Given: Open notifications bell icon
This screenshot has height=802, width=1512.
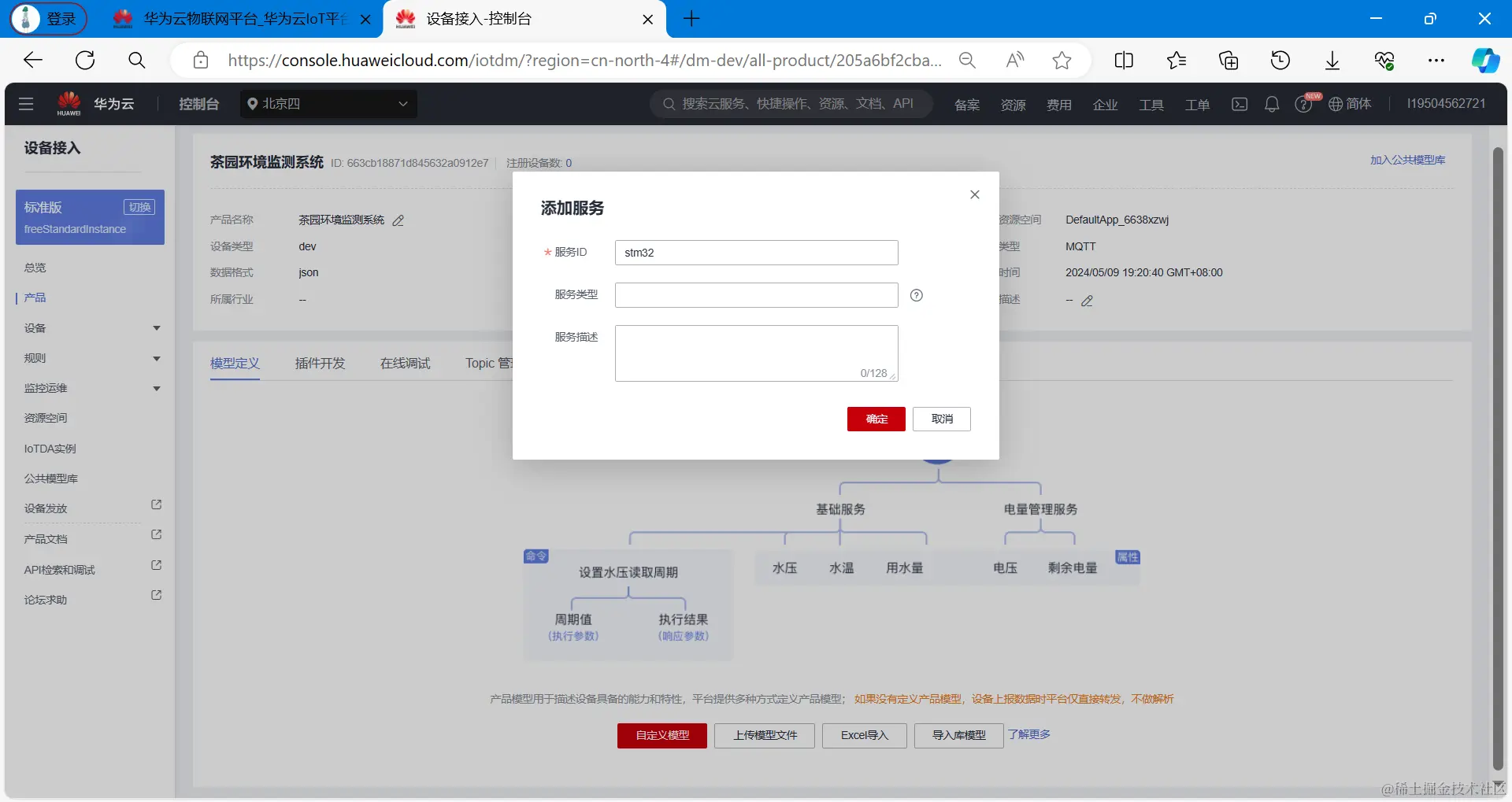Looking at the screenshot, I should point(1272,104).
